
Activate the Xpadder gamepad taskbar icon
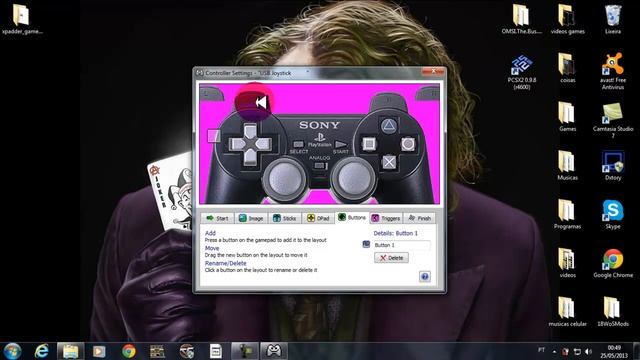(274, 351)
